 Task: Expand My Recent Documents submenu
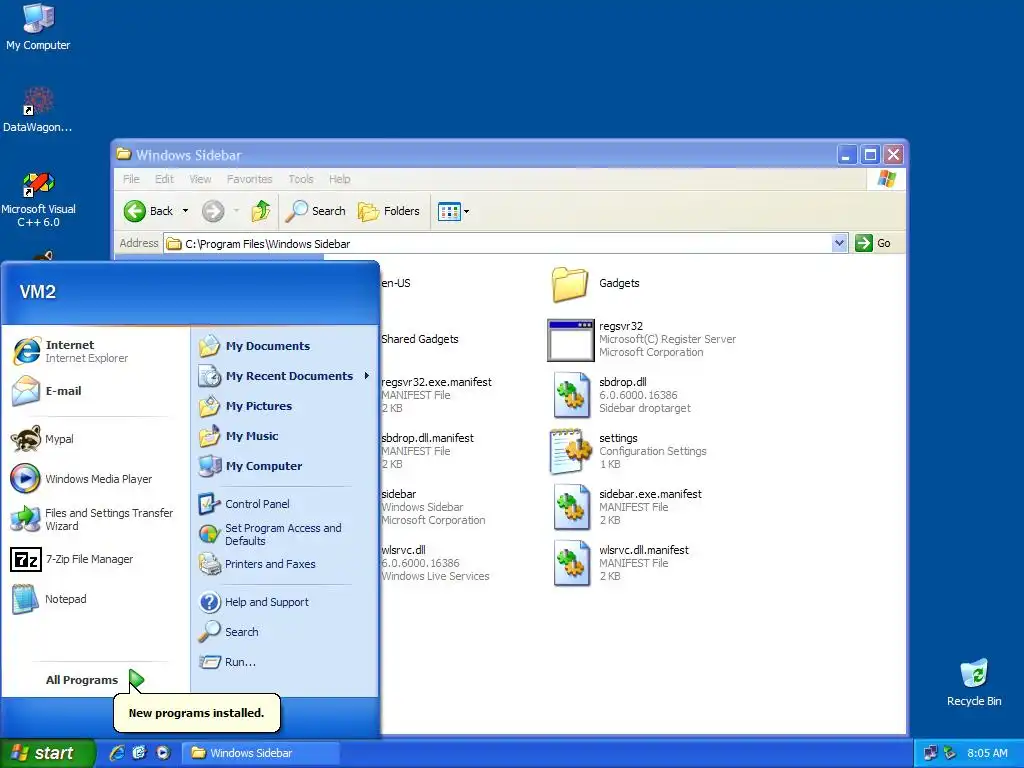284,376
